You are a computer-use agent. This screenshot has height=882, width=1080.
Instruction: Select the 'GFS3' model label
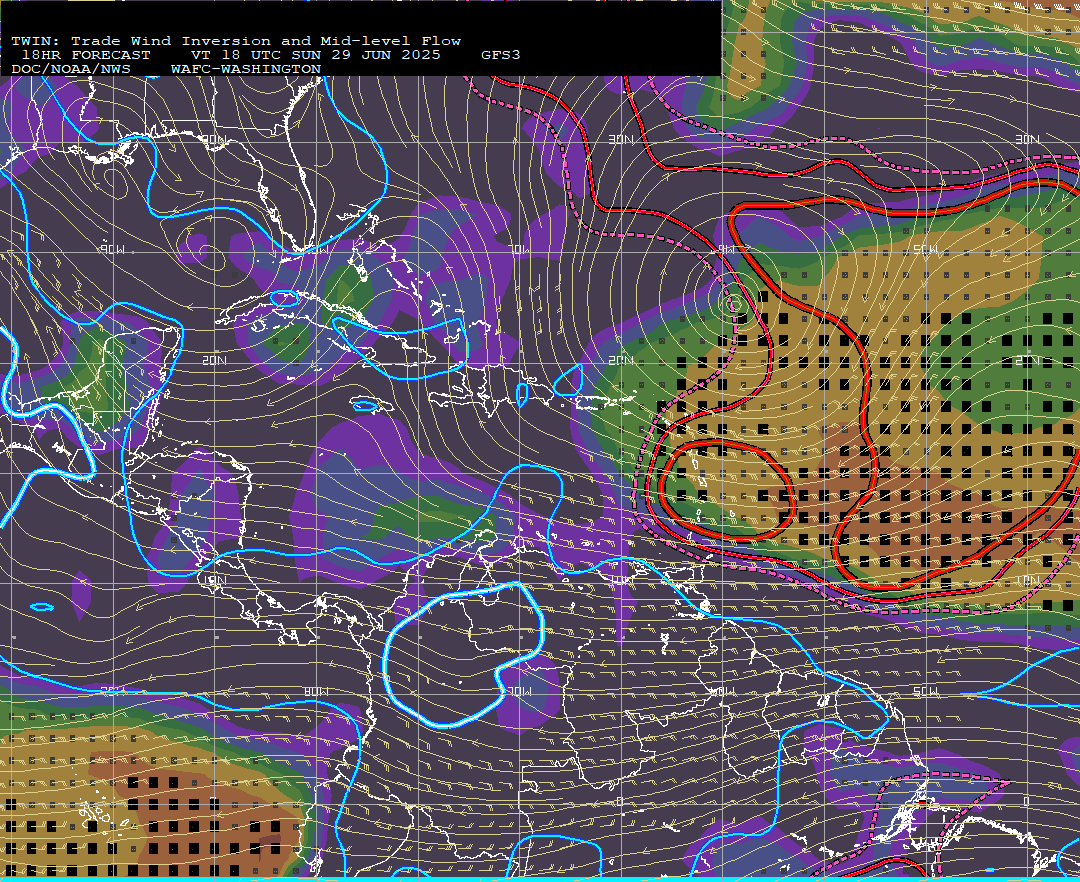[x=501, y=55]
